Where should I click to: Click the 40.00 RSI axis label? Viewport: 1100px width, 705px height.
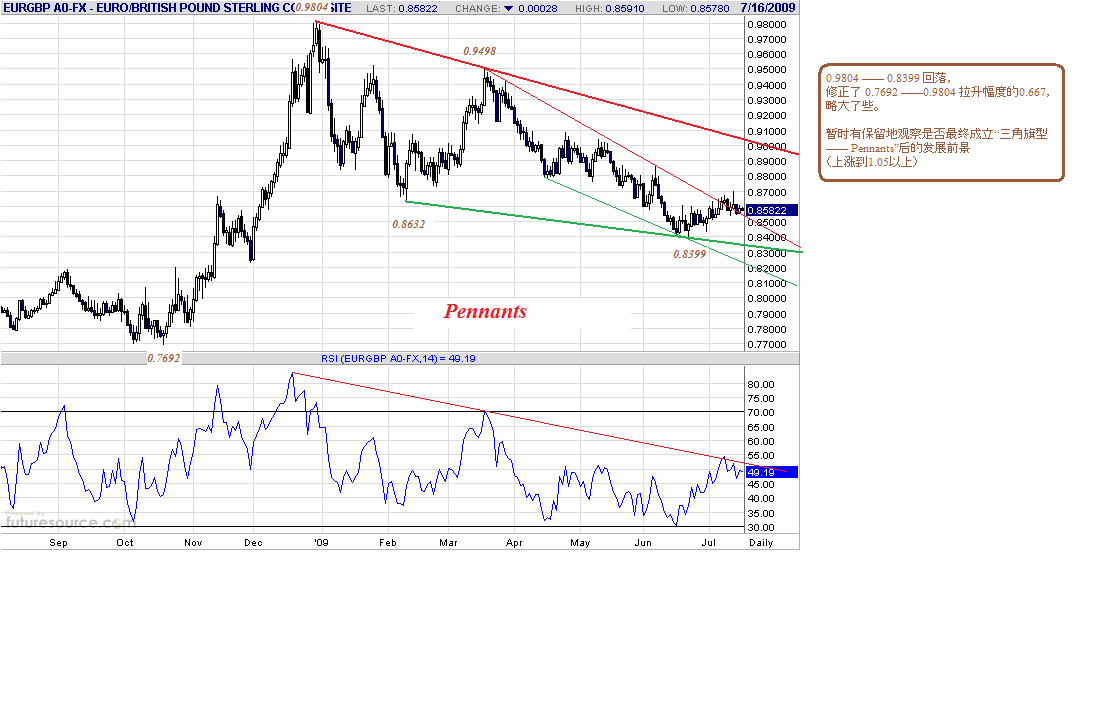[761, 499]
